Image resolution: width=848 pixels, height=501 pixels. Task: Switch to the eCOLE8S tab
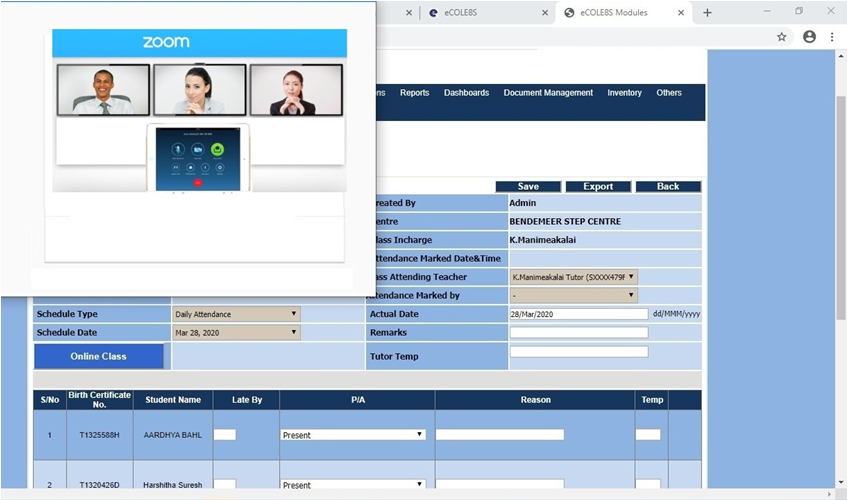point(487,12)
